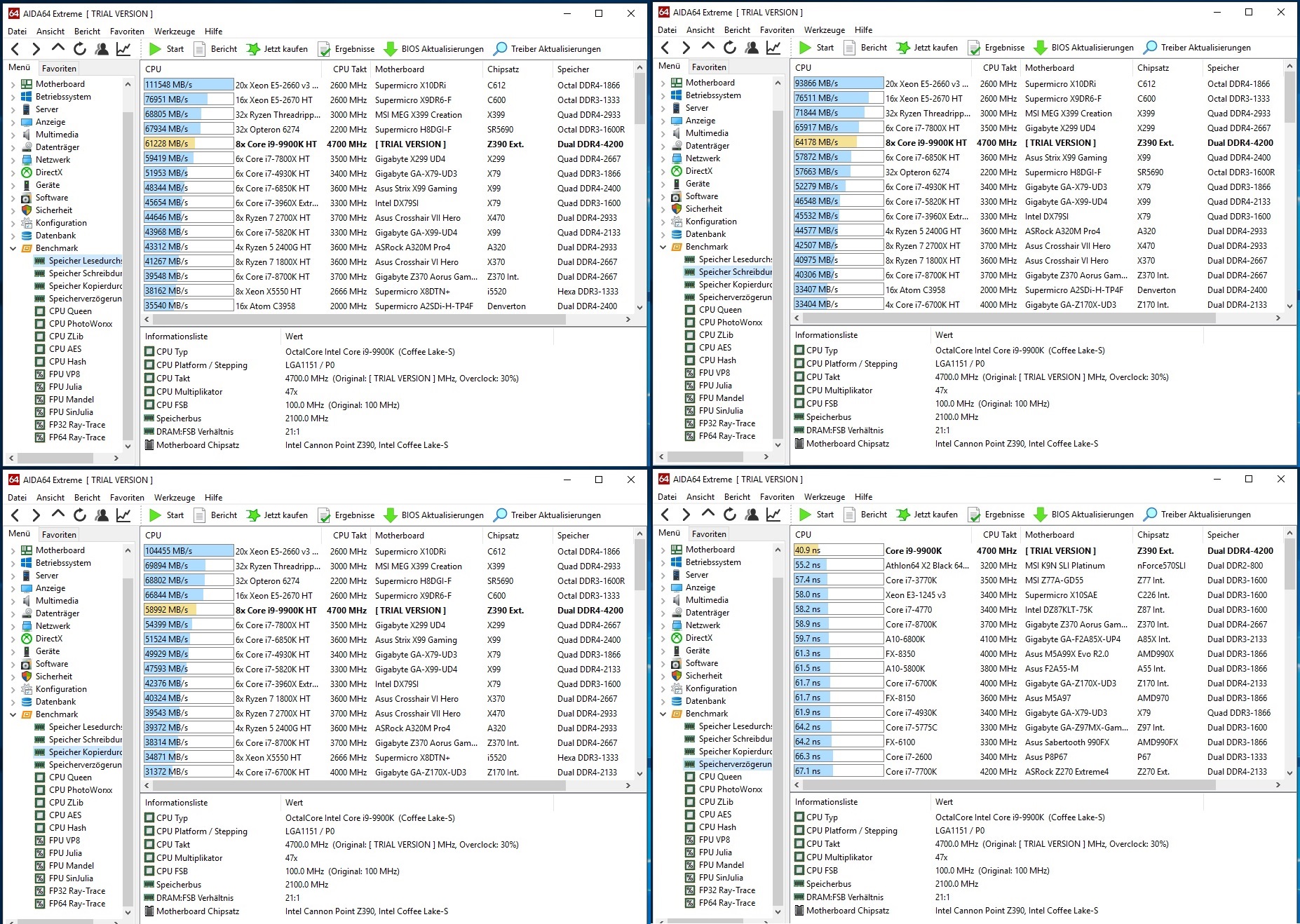Expand Multimedia node in bottom-left window

coord(13,601)
